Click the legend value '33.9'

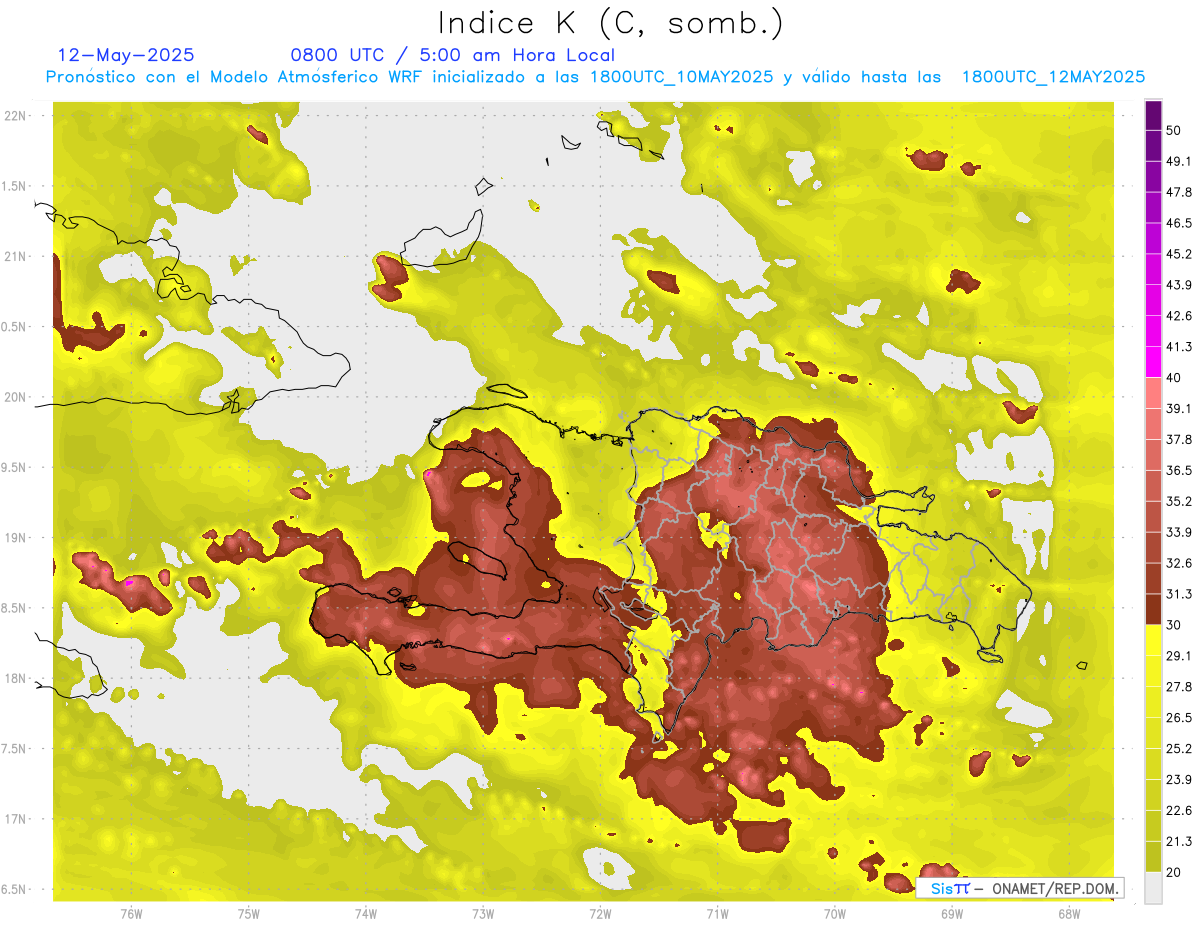click(1178, 532)
